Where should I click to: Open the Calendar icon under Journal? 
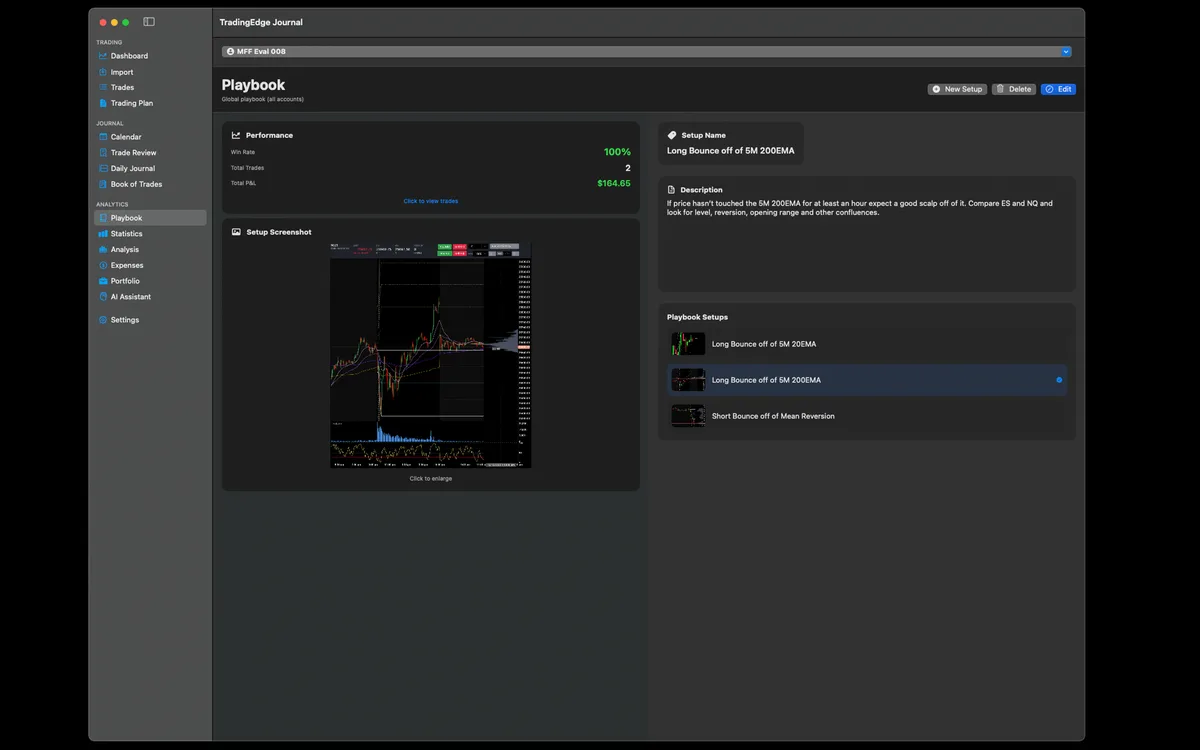(x=105, y=136)
